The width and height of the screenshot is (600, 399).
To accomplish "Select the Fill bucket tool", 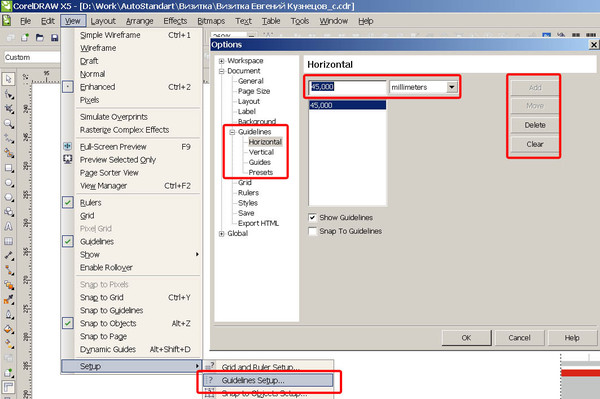I will tap(8, 329).
